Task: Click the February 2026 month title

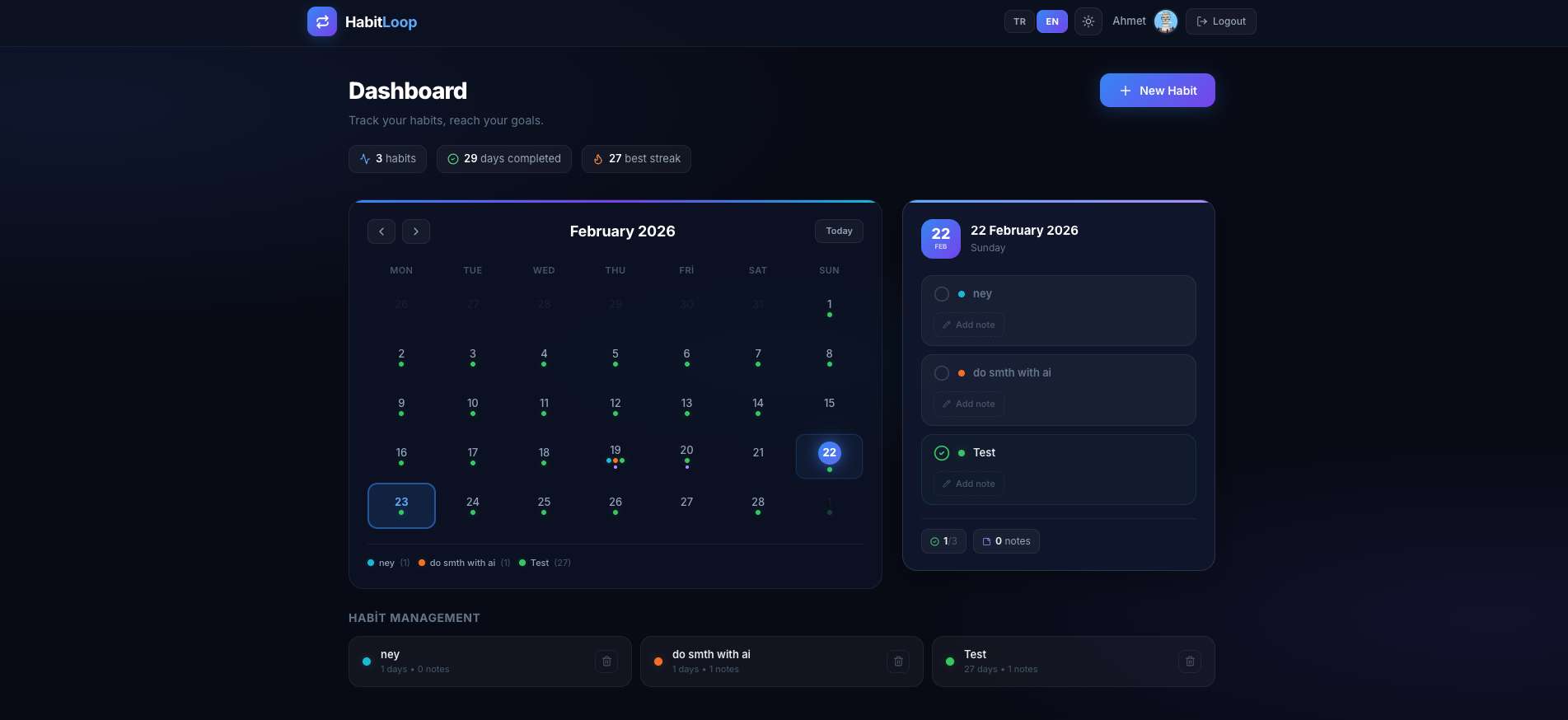Action: 622,231
